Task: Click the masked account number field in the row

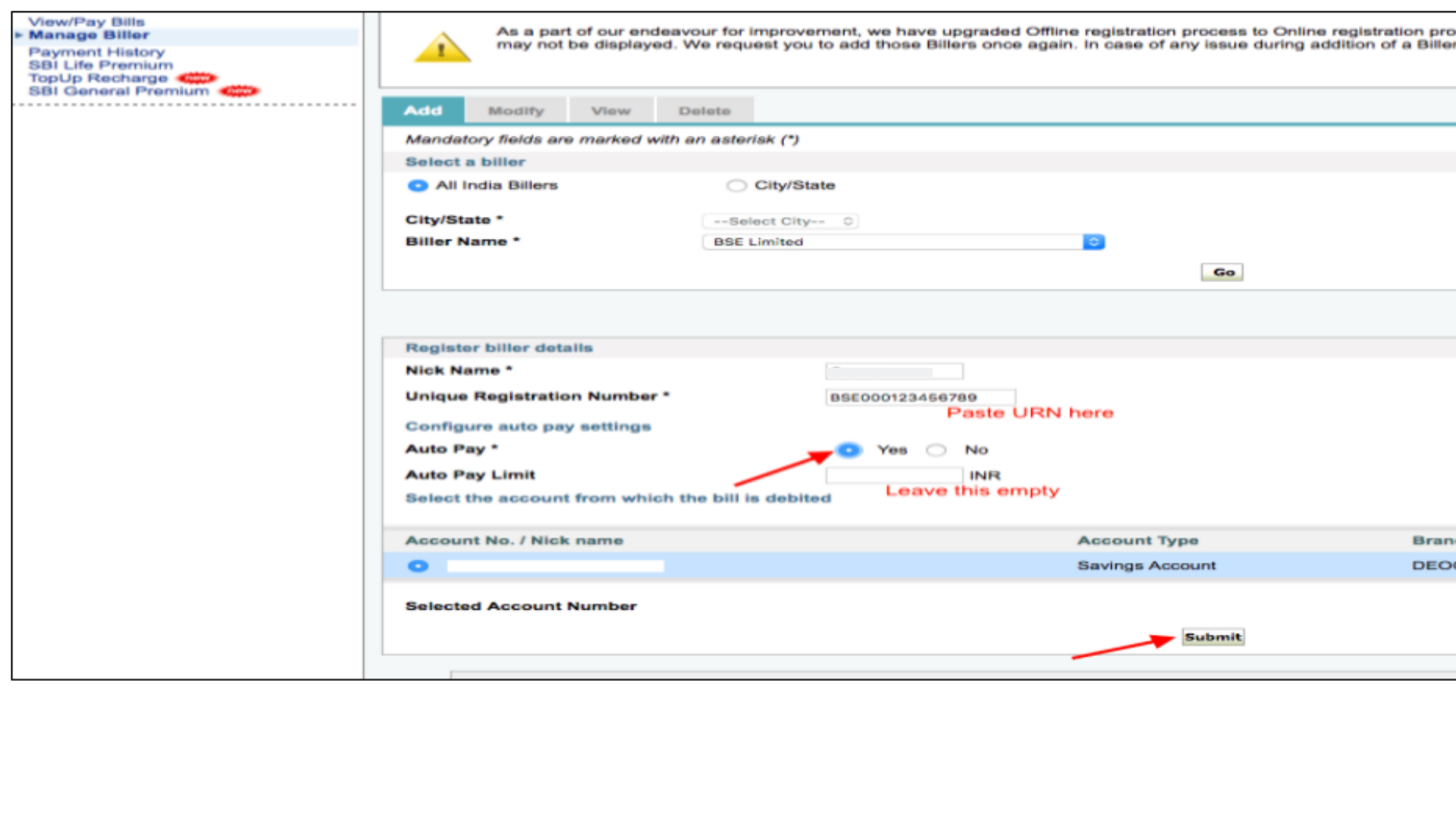Action: click(555, 566)
